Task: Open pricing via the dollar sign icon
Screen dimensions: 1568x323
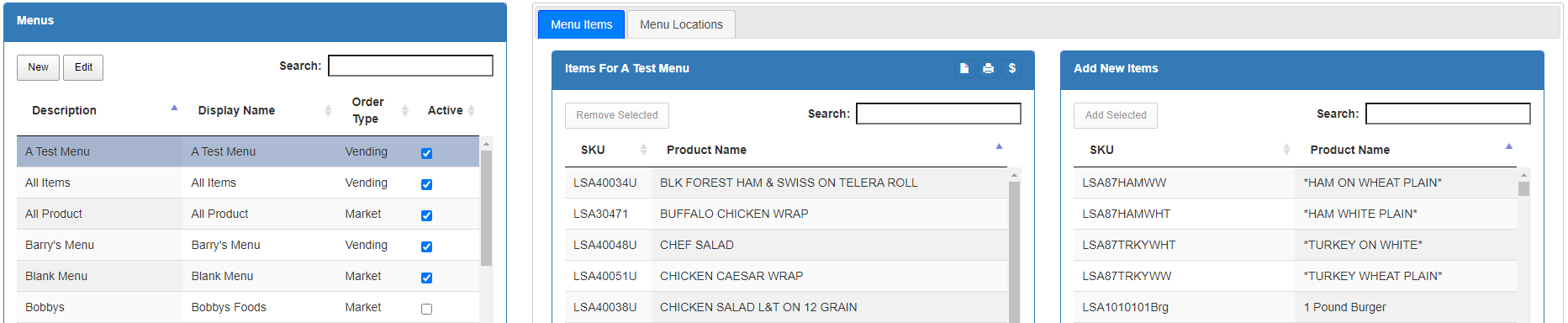Action: coord(1012,68)
